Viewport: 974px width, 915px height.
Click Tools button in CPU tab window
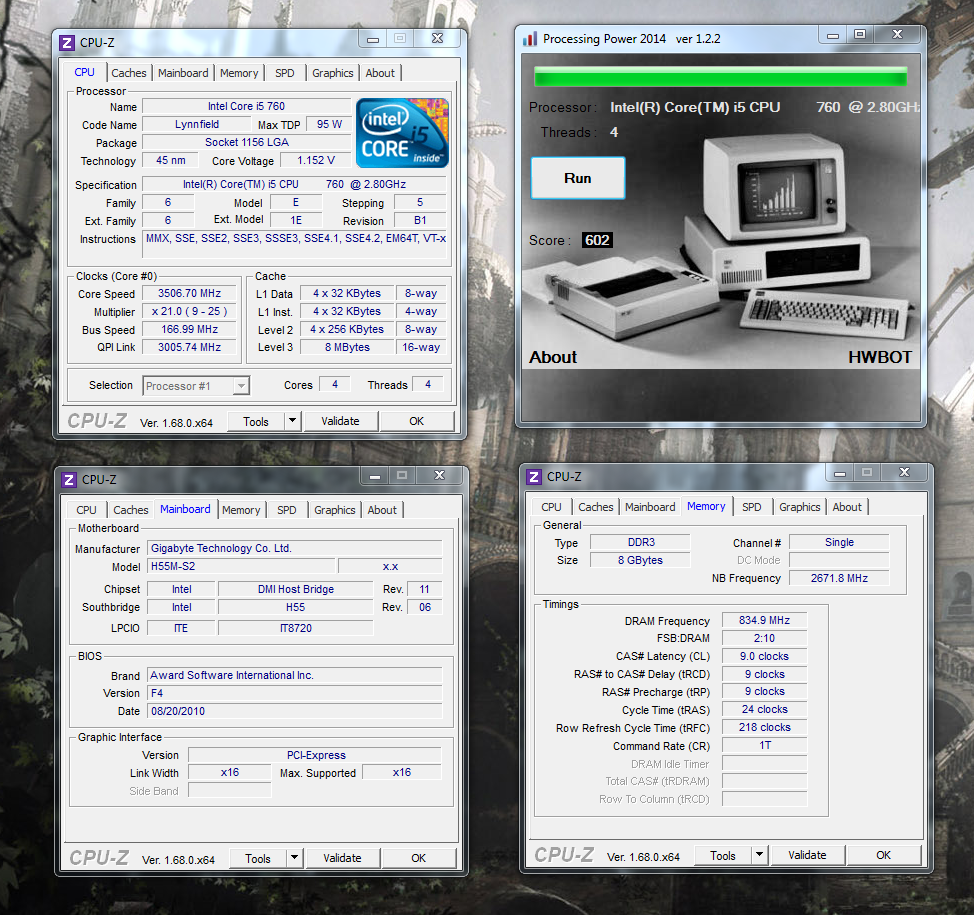[x=256, y=421]
